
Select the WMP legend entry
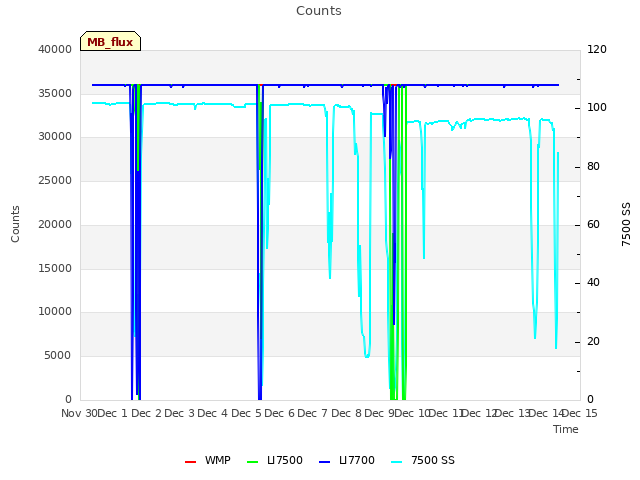[208, 460]
